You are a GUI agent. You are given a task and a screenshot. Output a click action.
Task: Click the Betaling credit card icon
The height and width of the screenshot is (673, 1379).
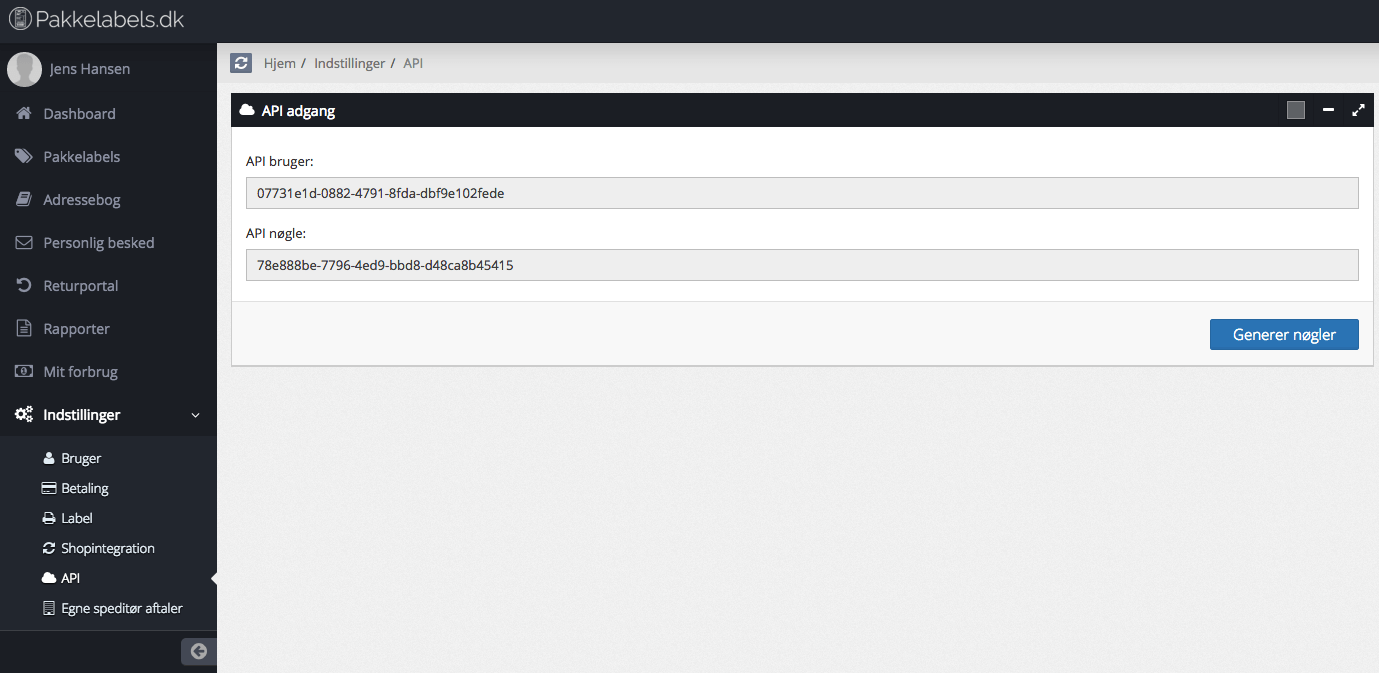(49, 488)
